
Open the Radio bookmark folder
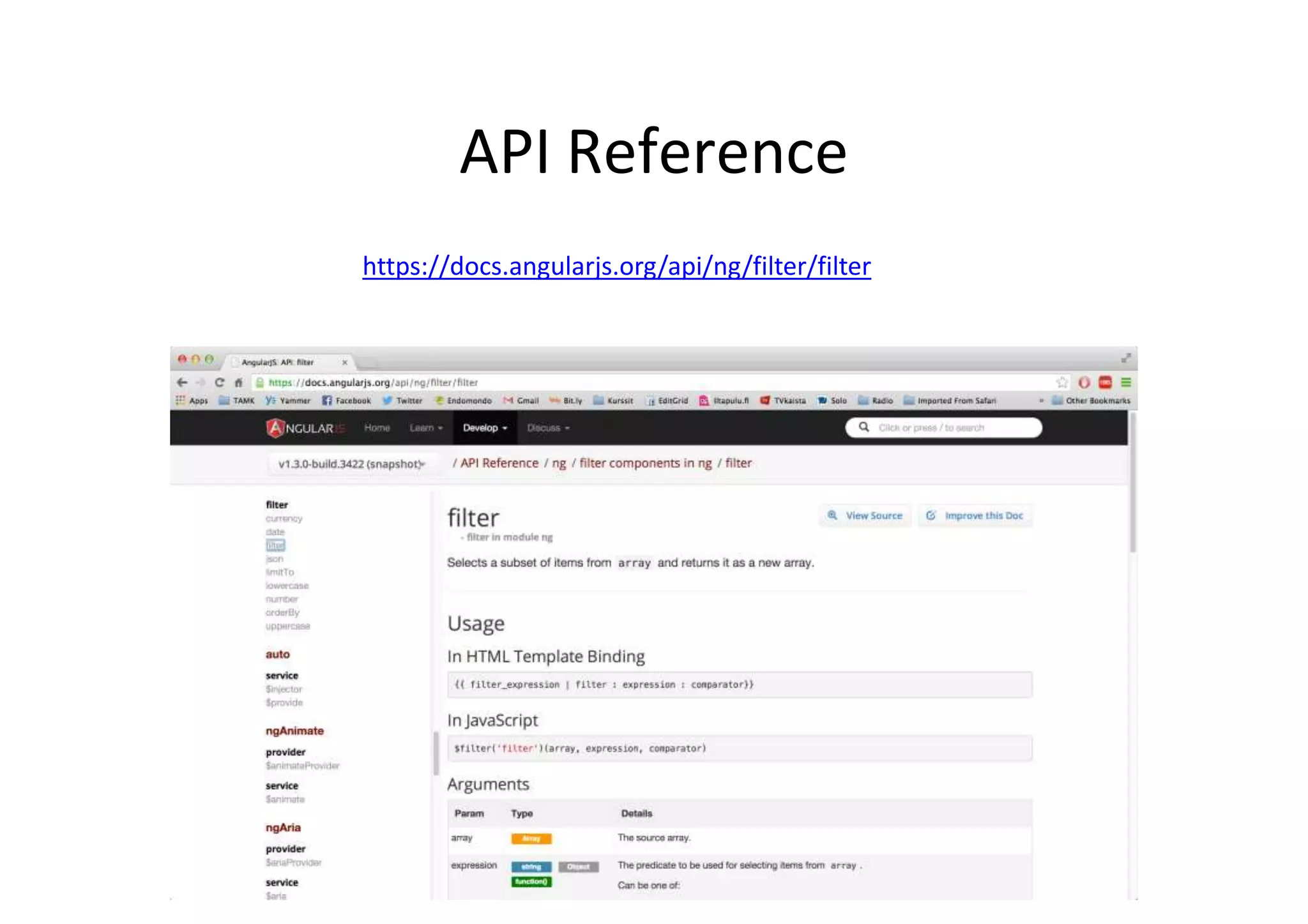pyautogui.click(x=875, y=400)
